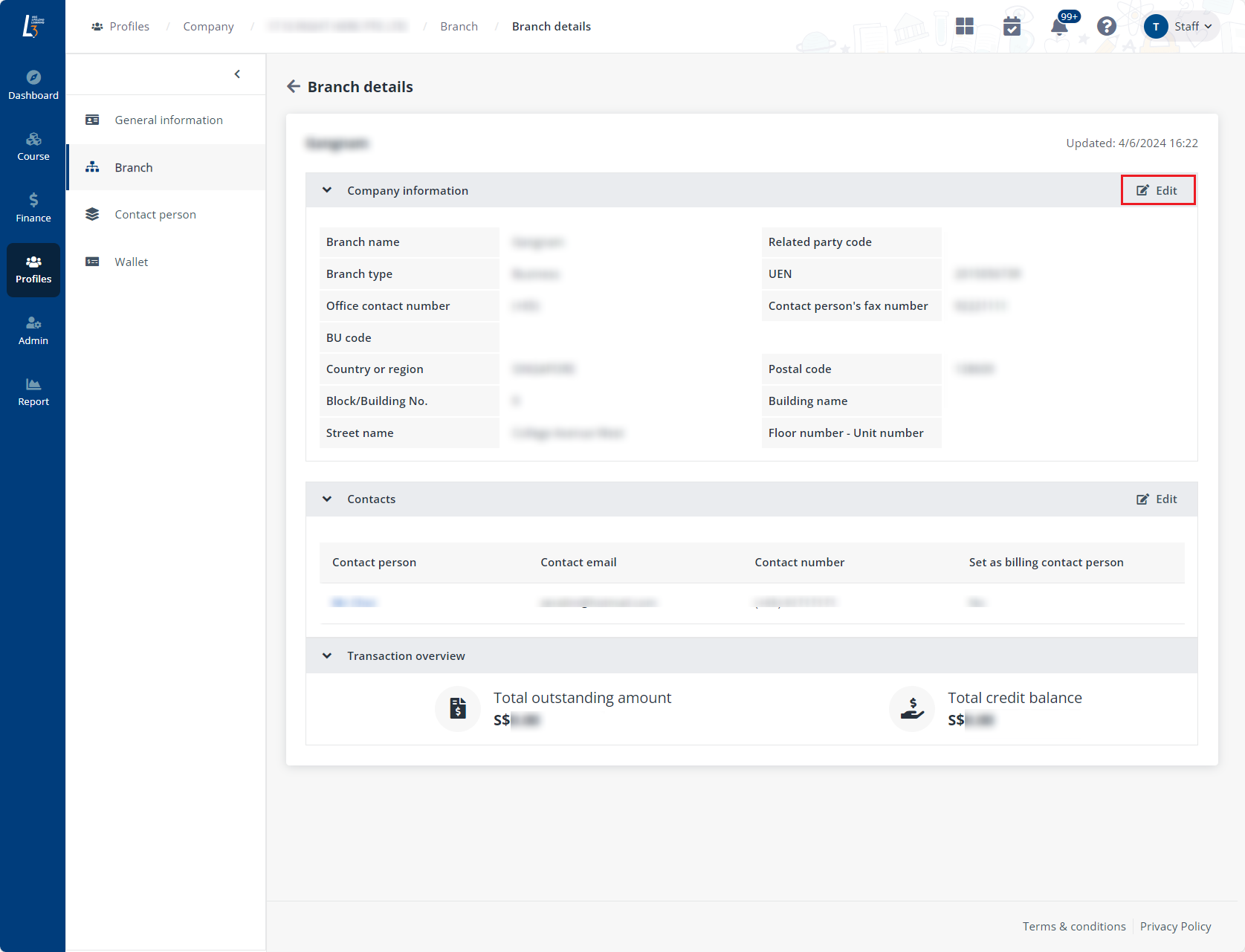Open the calendar tasks icon

pyautogui.click(x=1012, y=27)
